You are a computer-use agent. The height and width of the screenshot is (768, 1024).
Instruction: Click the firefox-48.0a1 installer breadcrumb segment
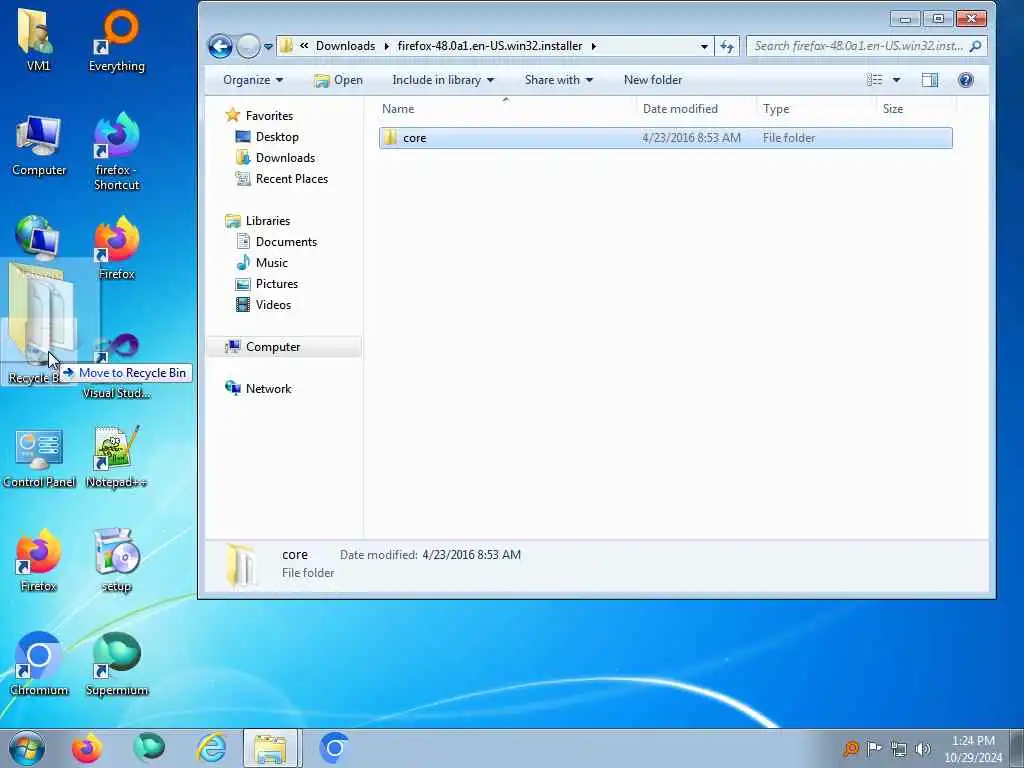pyautogui.click(x=490, y=46)
